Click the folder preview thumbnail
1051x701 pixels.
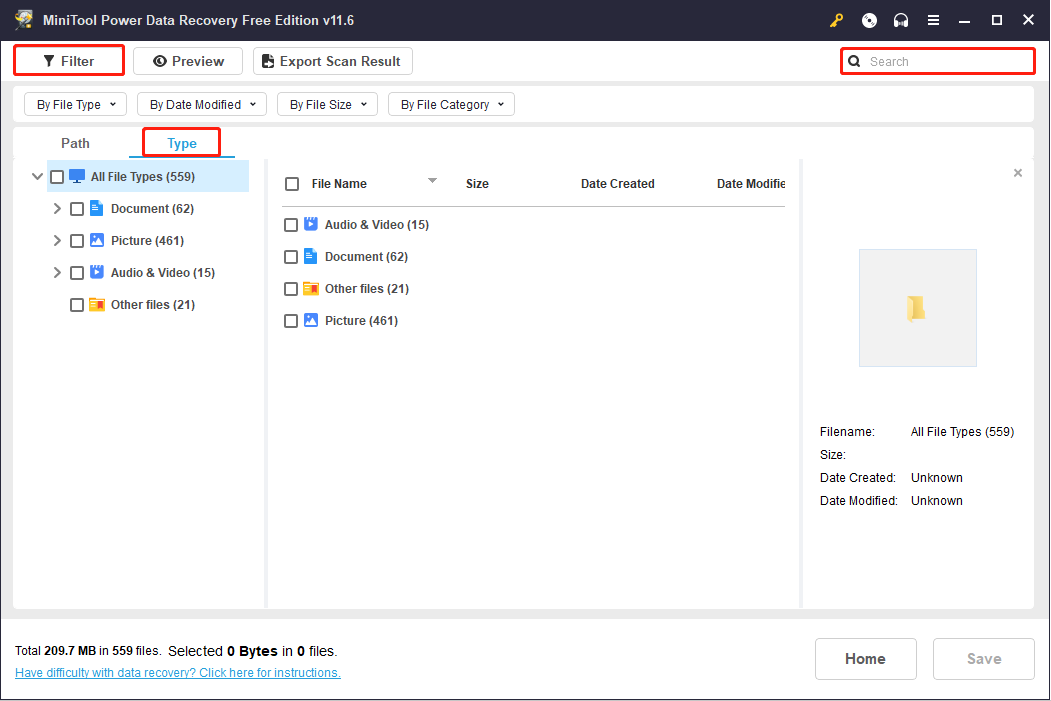click(x=917, y=308)
